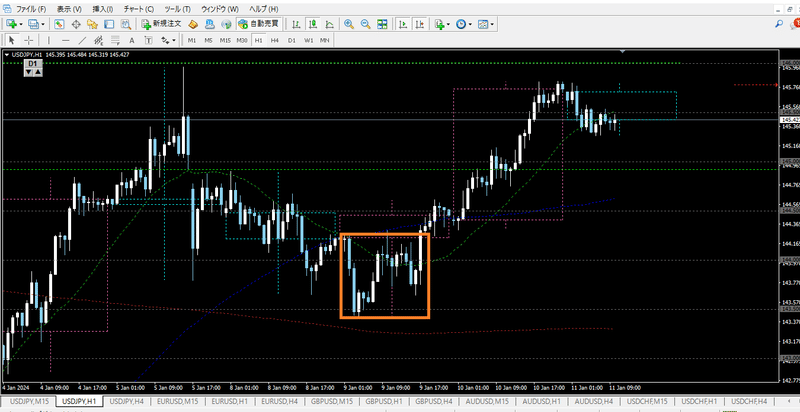Image resolution: width=800 pixels, height=412 pixels.
Task: Open the MetaEditor book icon
Action: coord(193,24)
